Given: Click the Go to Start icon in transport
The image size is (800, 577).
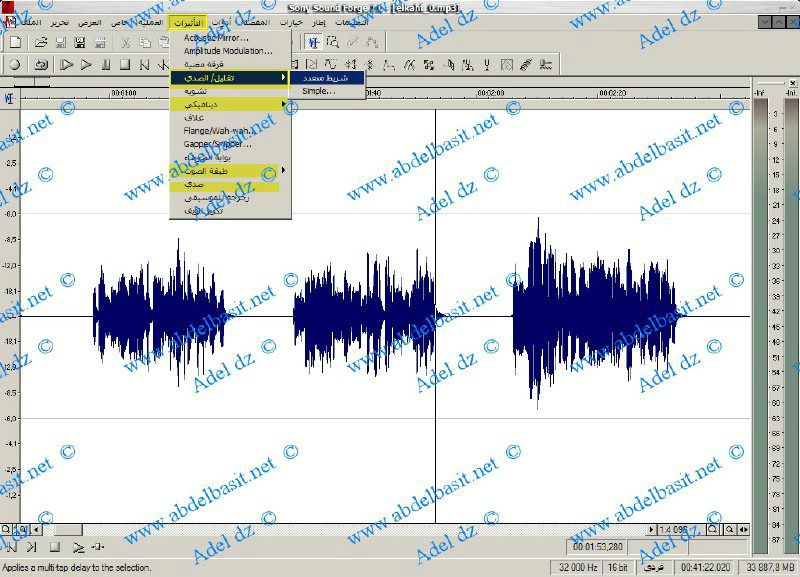Looking at the screenshot, I should [144, 65].
